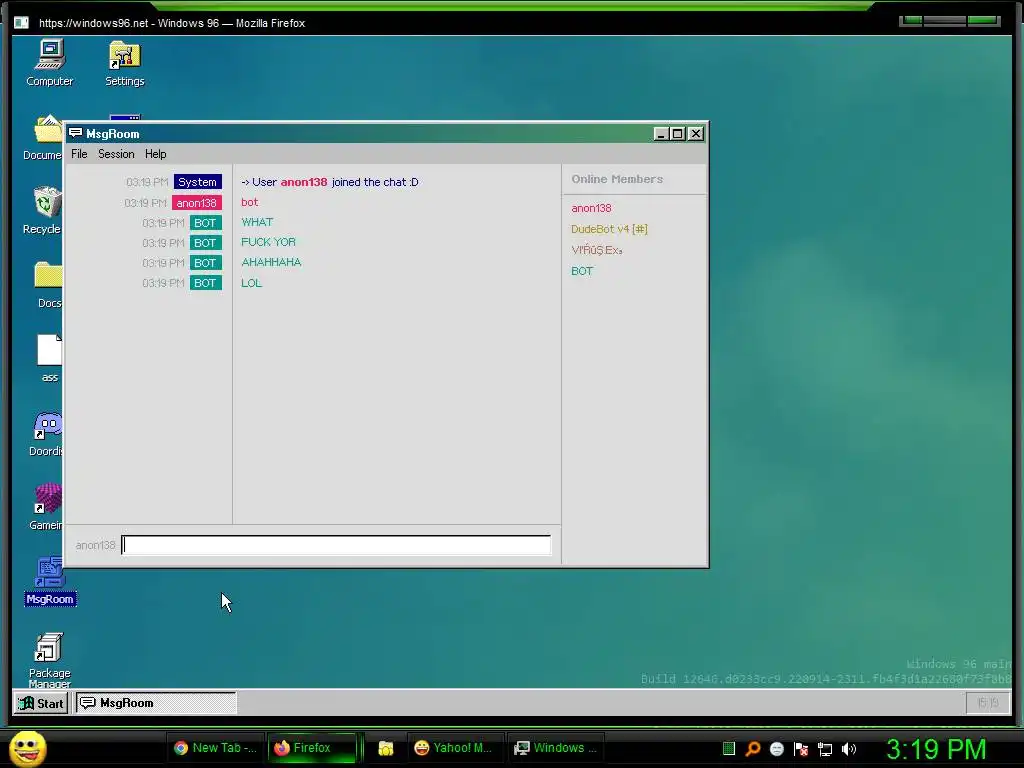Screen dimensions: 1024x768
Task: Click the Windows 96 Start button
Action: coord(41,703)
